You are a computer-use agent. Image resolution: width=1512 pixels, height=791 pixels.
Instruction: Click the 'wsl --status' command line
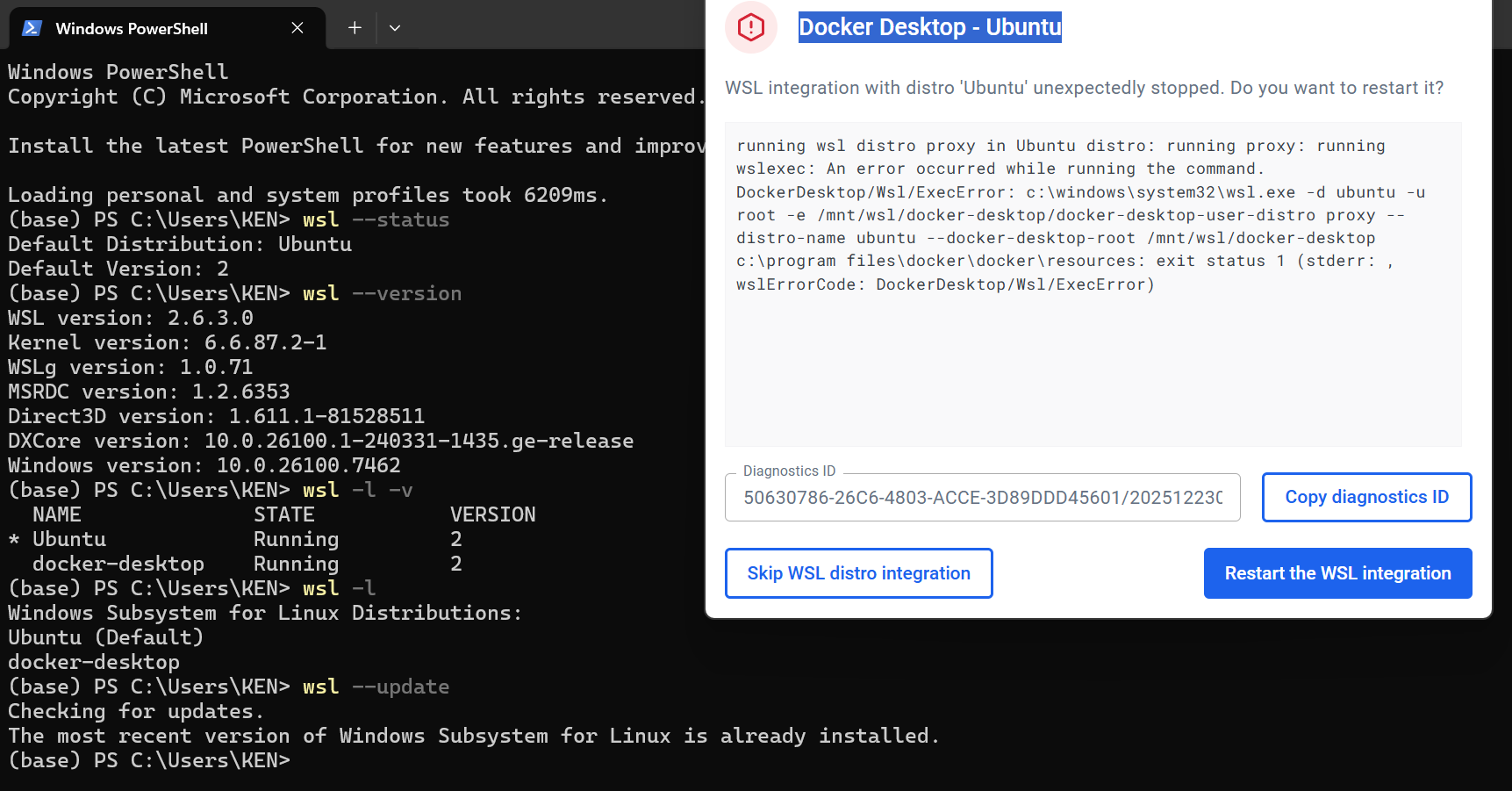[x=228, y=219]
